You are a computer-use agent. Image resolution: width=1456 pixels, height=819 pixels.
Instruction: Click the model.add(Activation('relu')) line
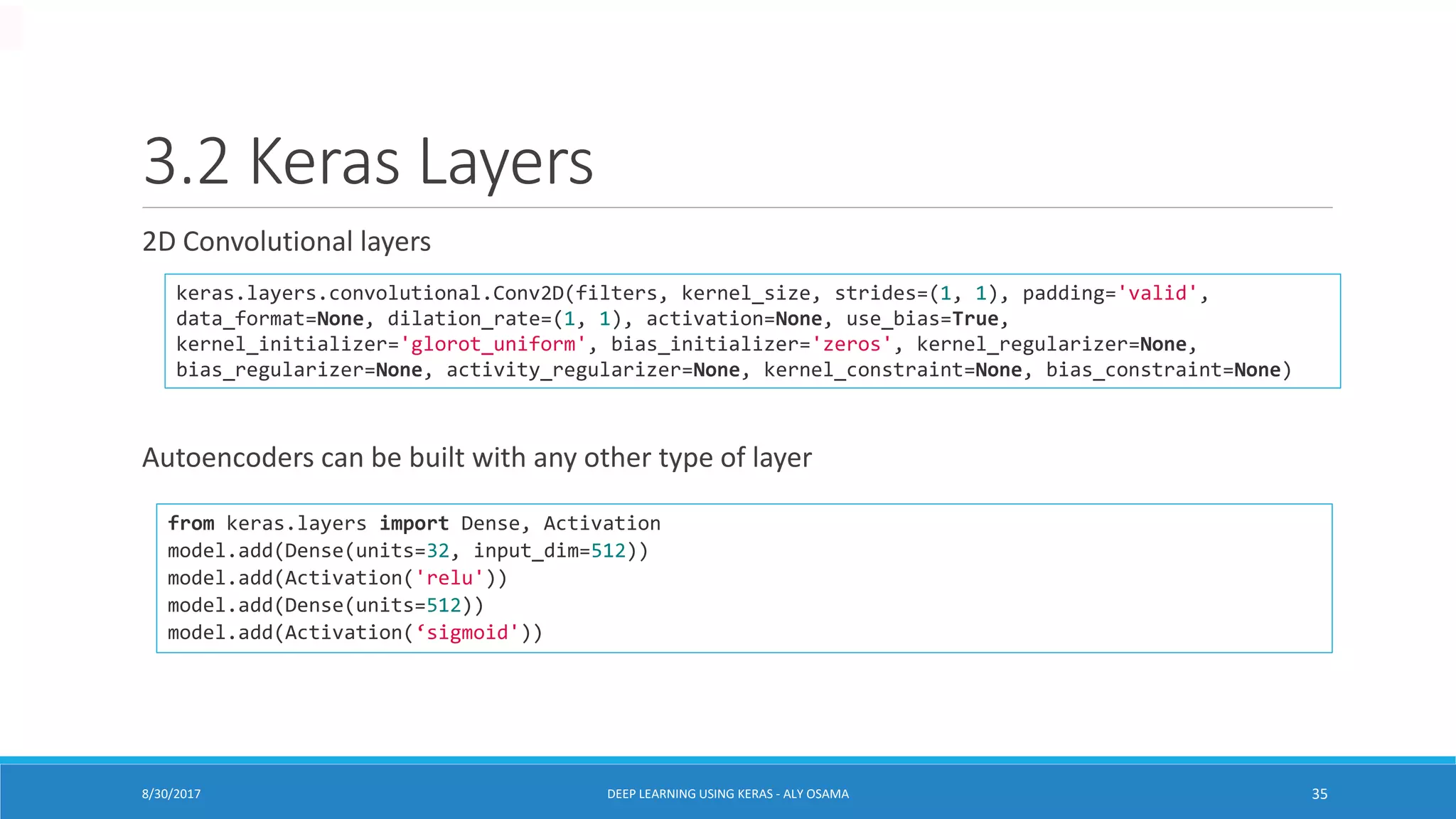coord(338,578)
